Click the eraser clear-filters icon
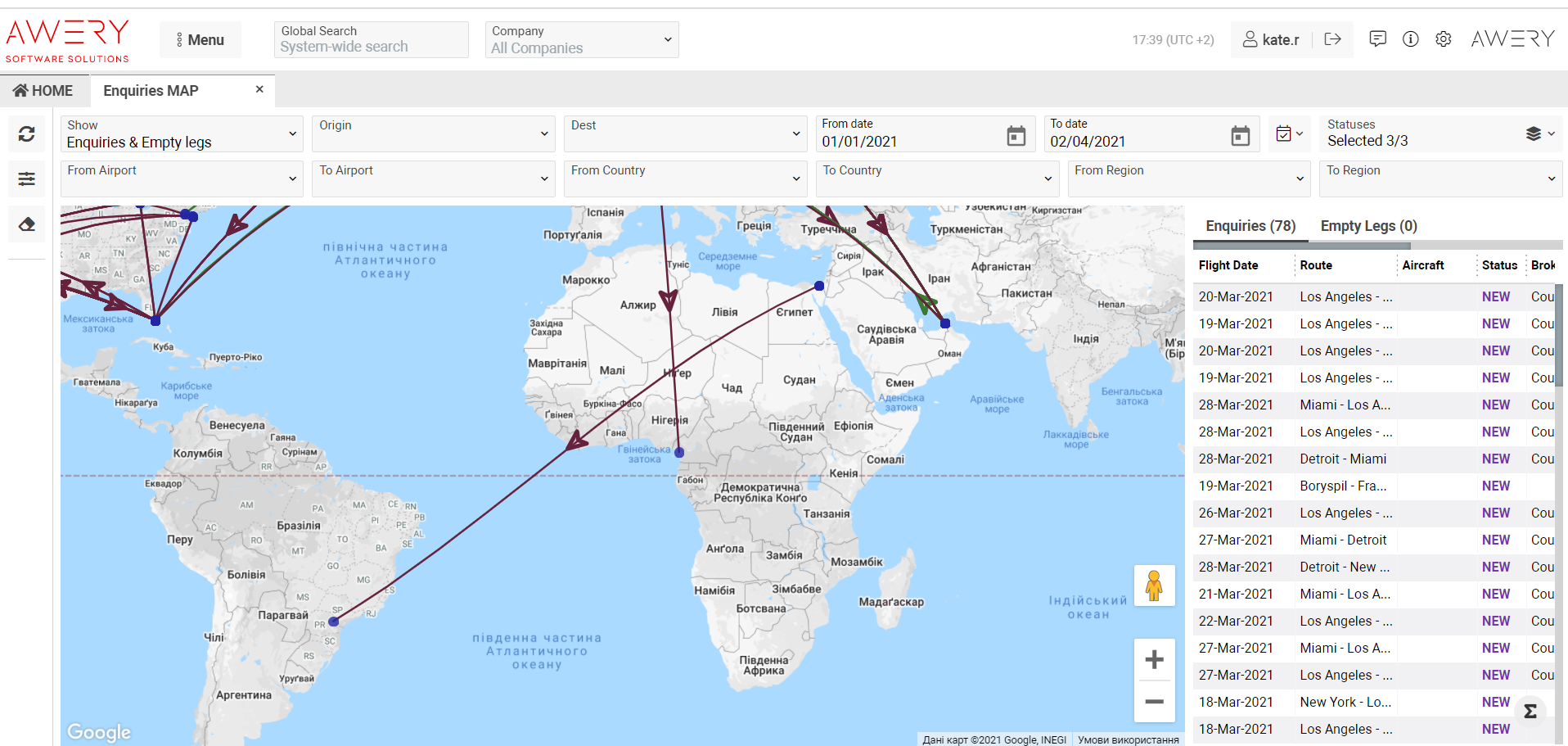 tap(26, 224)
